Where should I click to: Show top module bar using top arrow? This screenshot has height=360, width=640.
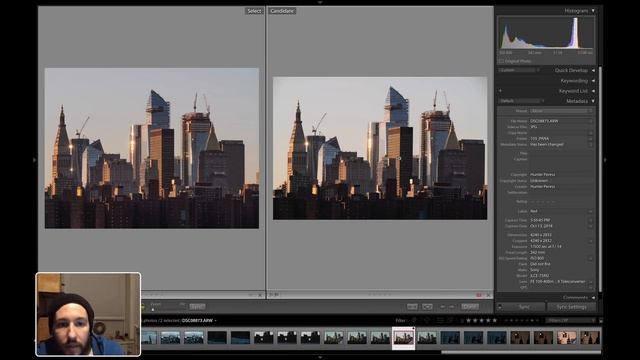click(320, 2)
